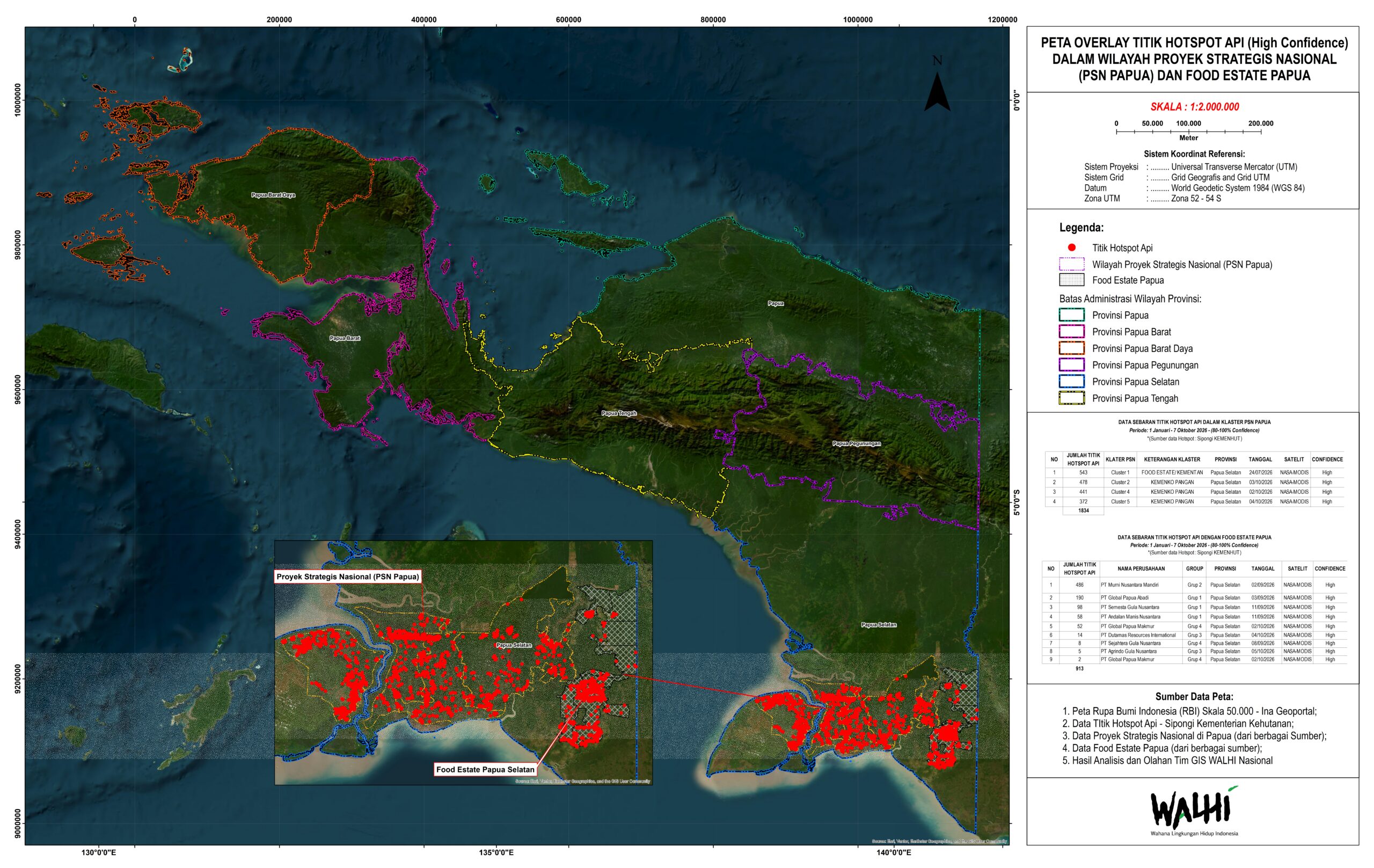Click the Provinsi Papua Barat Daya legend swatch
1374x868 pixels.
click(x=1072, y=347)
